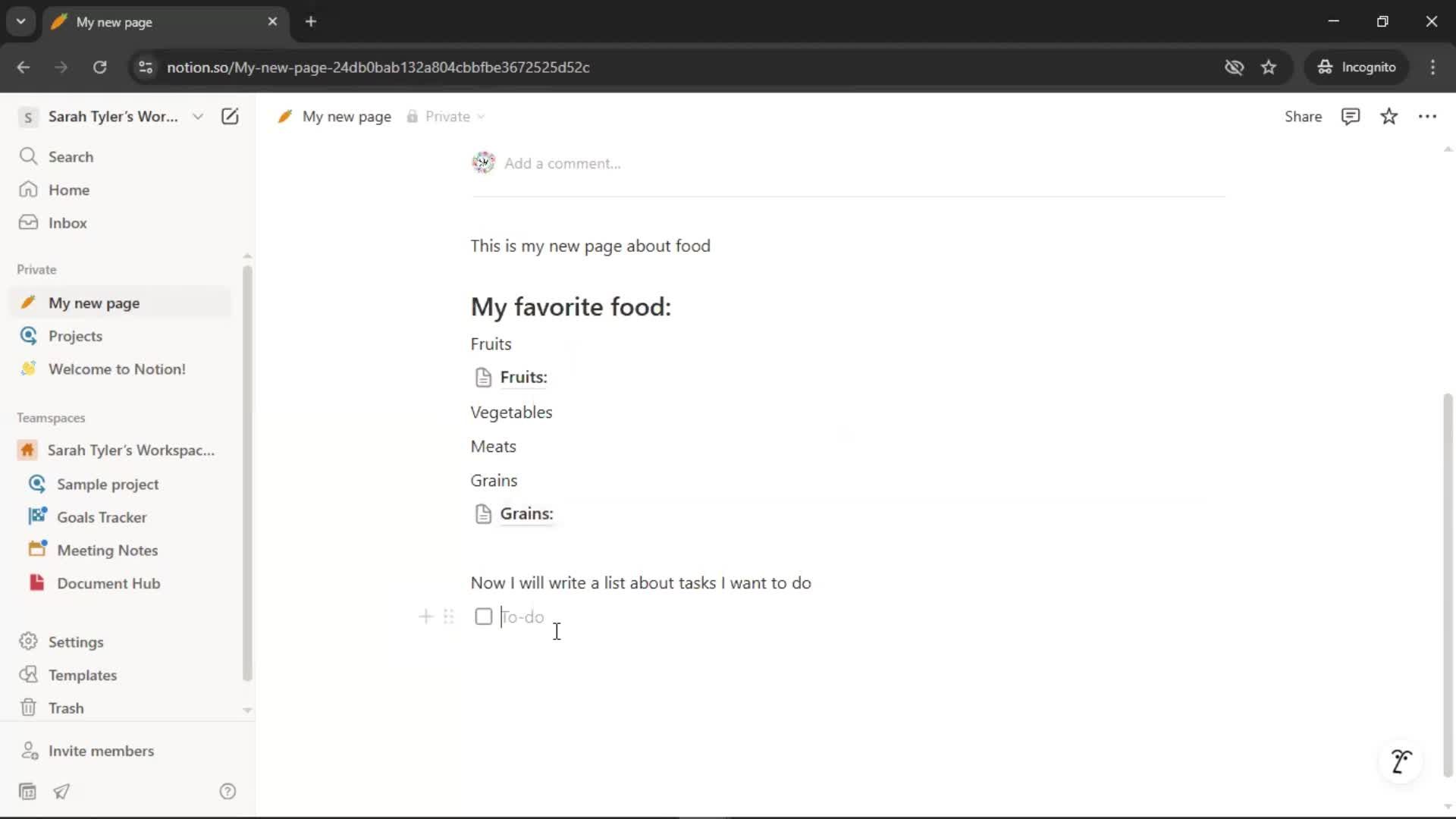Click the Teamspaces section label
The width and height of the screenshot is (1456, 819).
tap(52, 418)
